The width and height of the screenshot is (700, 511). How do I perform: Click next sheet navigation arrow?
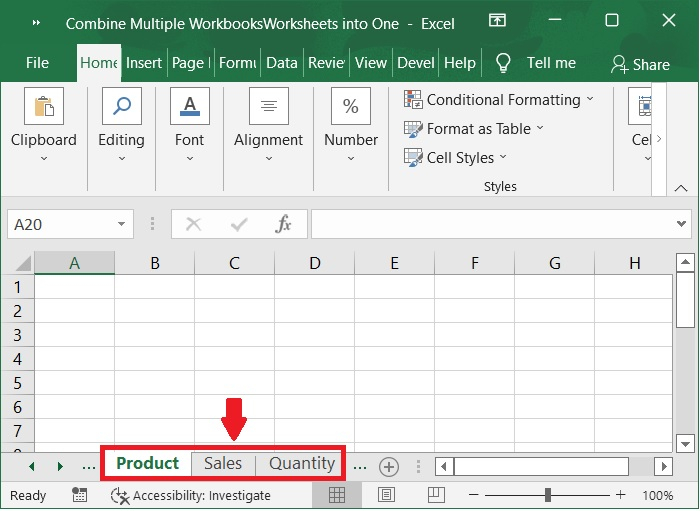click(60, 466)
